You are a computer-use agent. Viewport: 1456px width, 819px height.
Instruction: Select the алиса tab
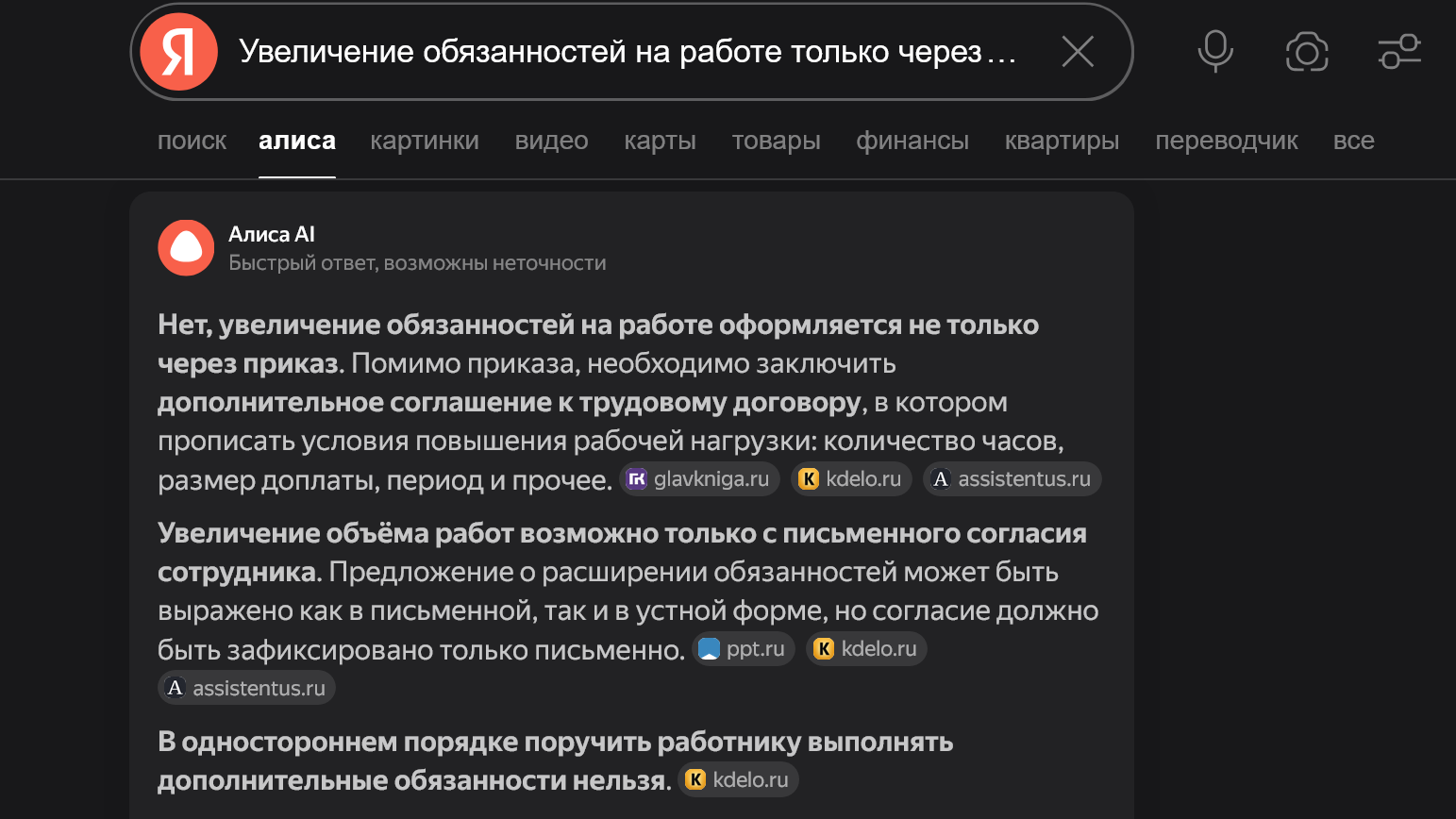click(297, 141)
